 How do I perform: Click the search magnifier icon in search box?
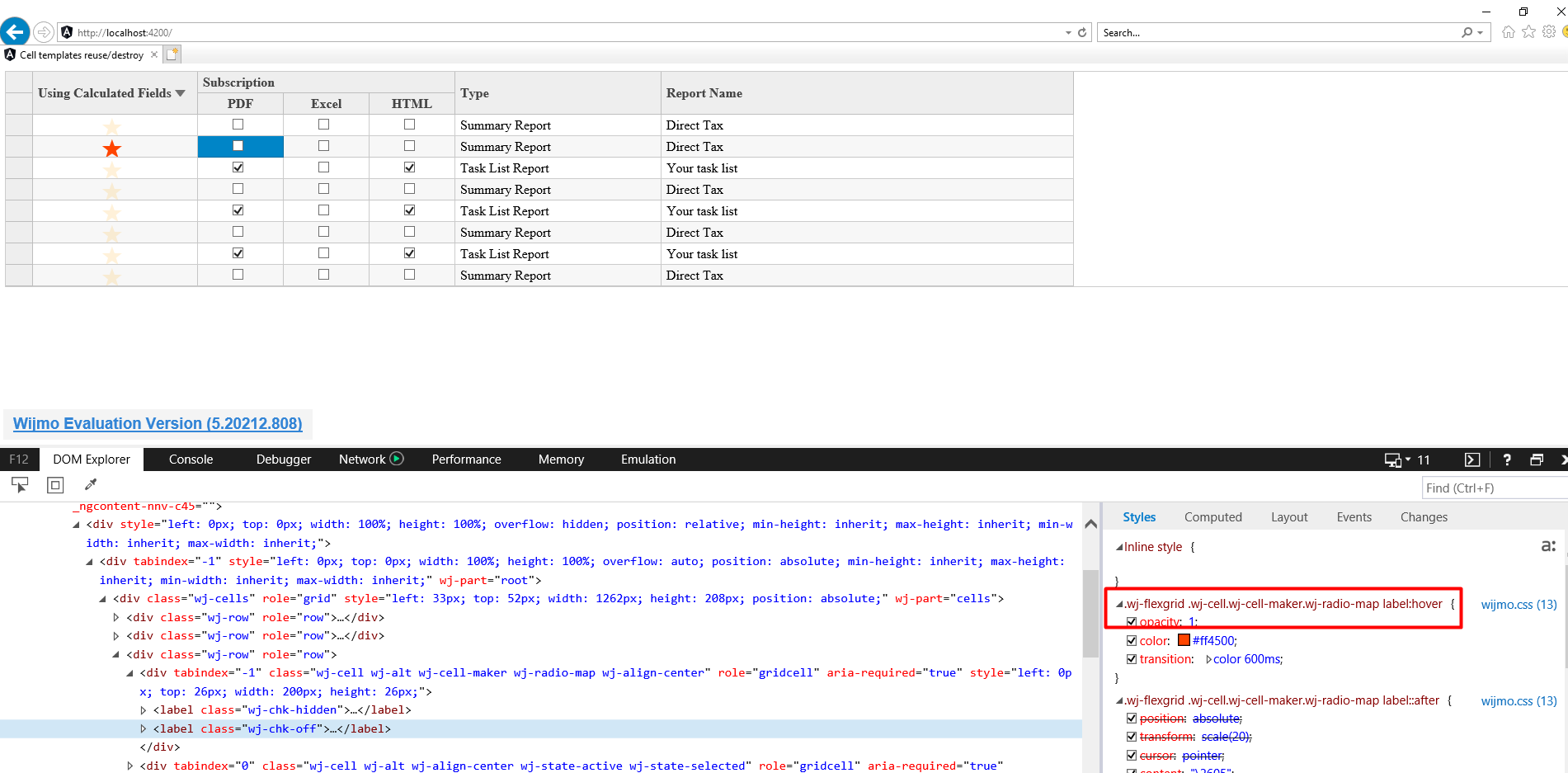(x=1467, y=33)
